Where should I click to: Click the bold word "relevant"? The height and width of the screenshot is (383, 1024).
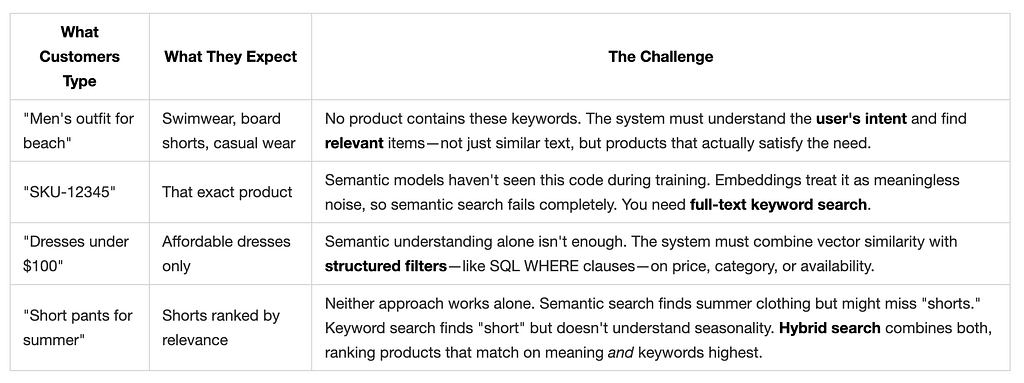point(354,143)
